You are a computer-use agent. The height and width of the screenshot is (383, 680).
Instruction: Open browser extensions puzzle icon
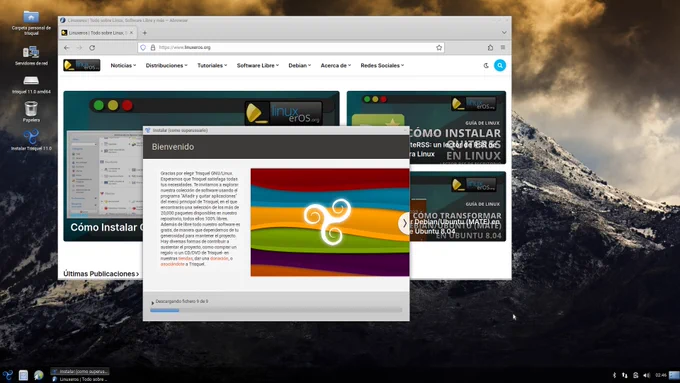coord(490,48)
